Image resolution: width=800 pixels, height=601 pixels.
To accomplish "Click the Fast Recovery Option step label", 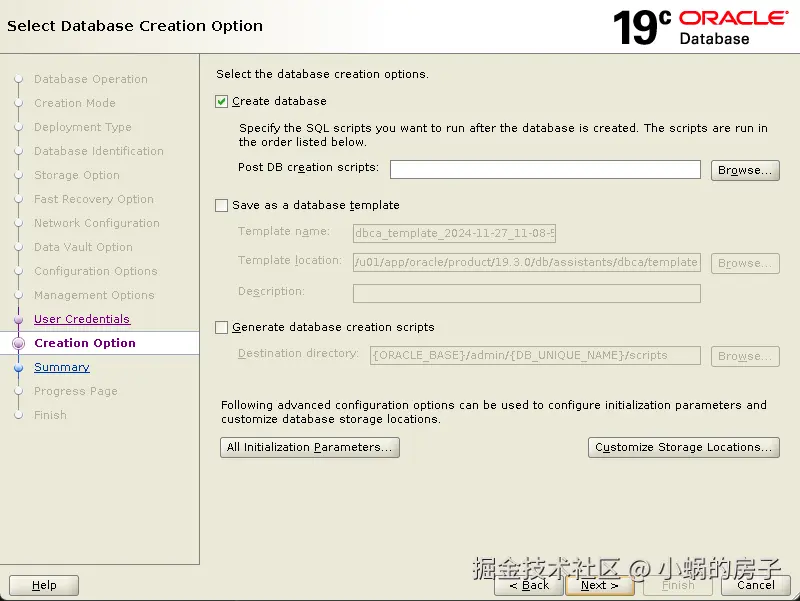I will pyautogui.click(x=93, y=199).
